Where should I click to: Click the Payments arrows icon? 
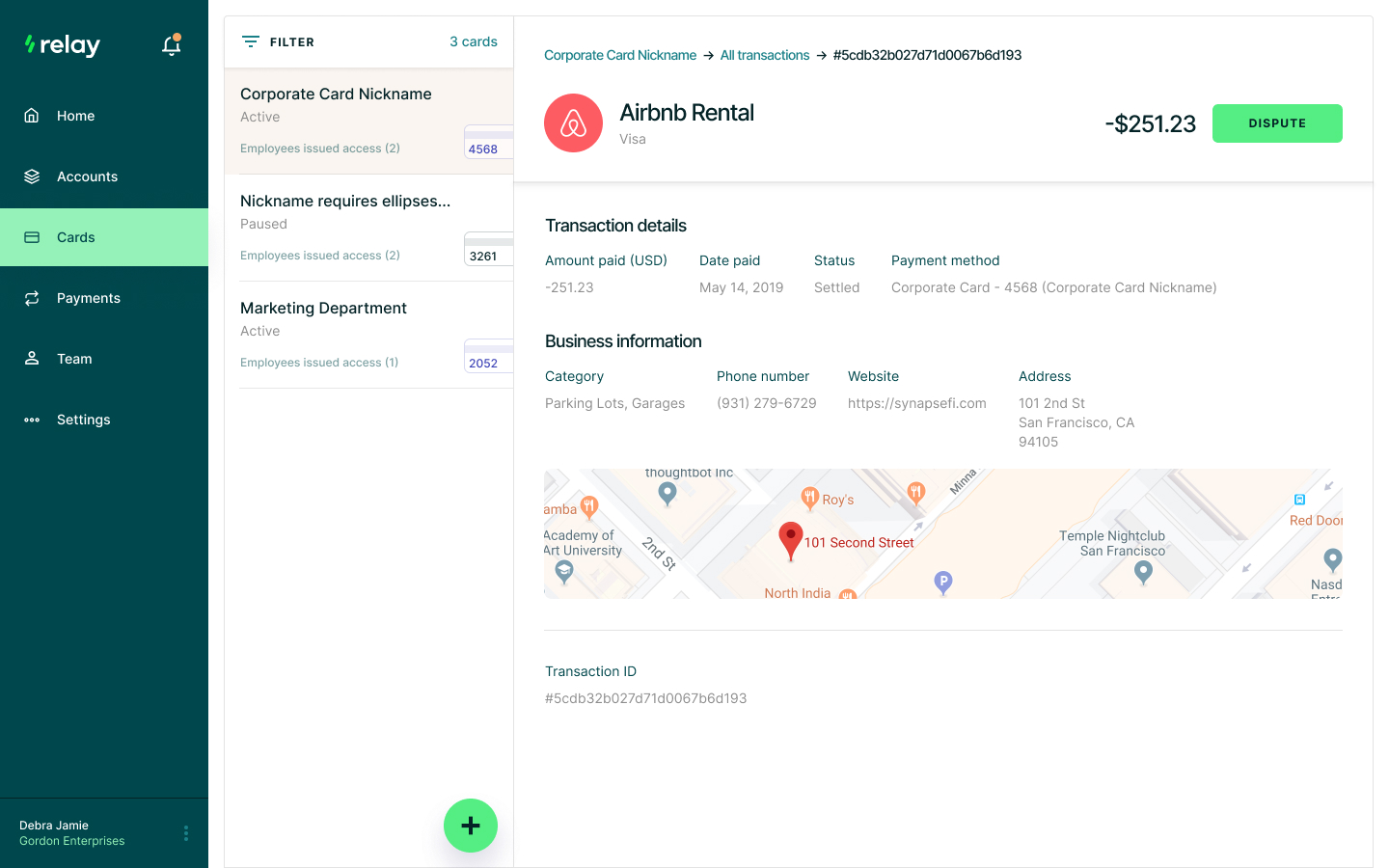32,298
